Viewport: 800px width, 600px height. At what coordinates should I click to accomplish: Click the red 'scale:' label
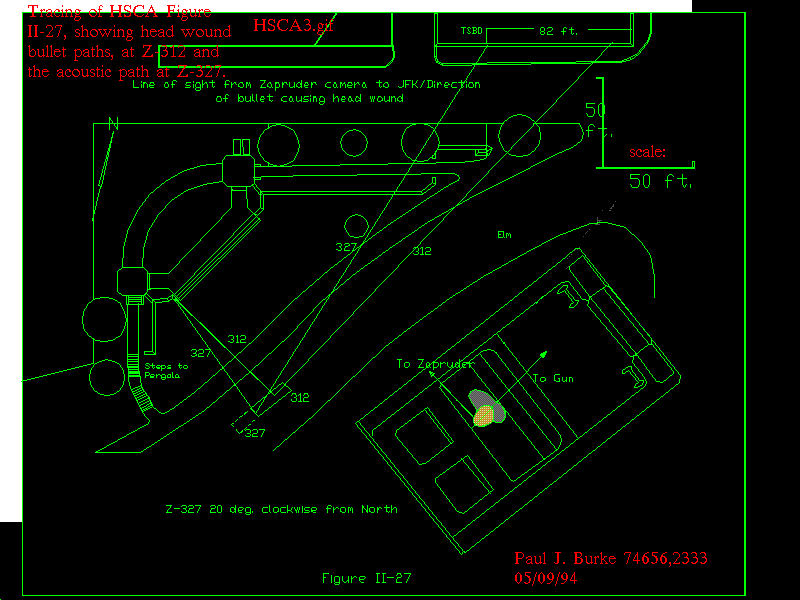[x=647, y=153]
